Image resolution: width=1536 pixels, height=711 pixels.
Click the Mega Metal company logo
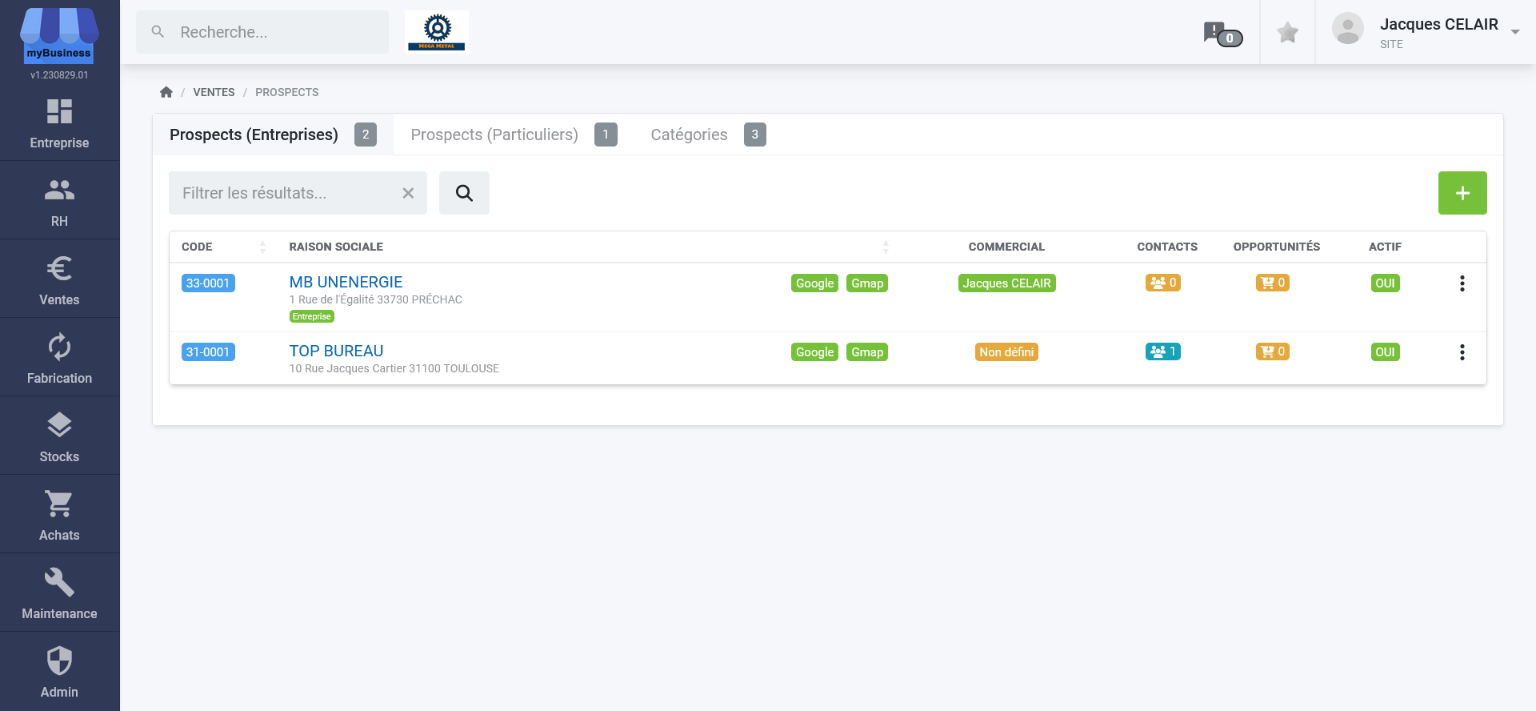click(437, 32)
